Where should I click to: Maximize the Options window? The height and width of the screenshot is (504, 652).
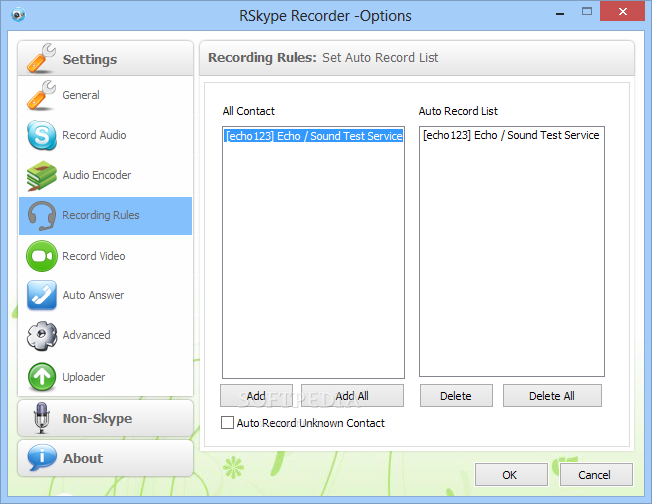(587, 12)
